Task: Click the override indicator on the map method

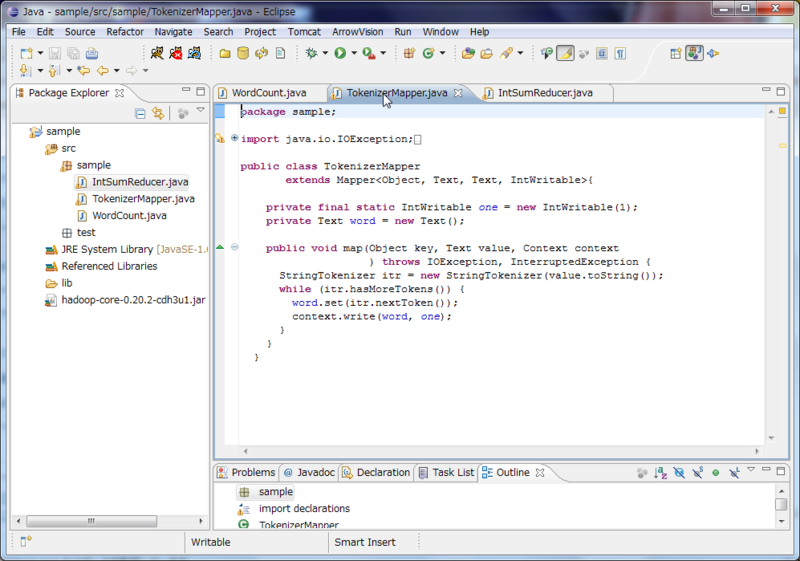Action: tap(220, 247)
